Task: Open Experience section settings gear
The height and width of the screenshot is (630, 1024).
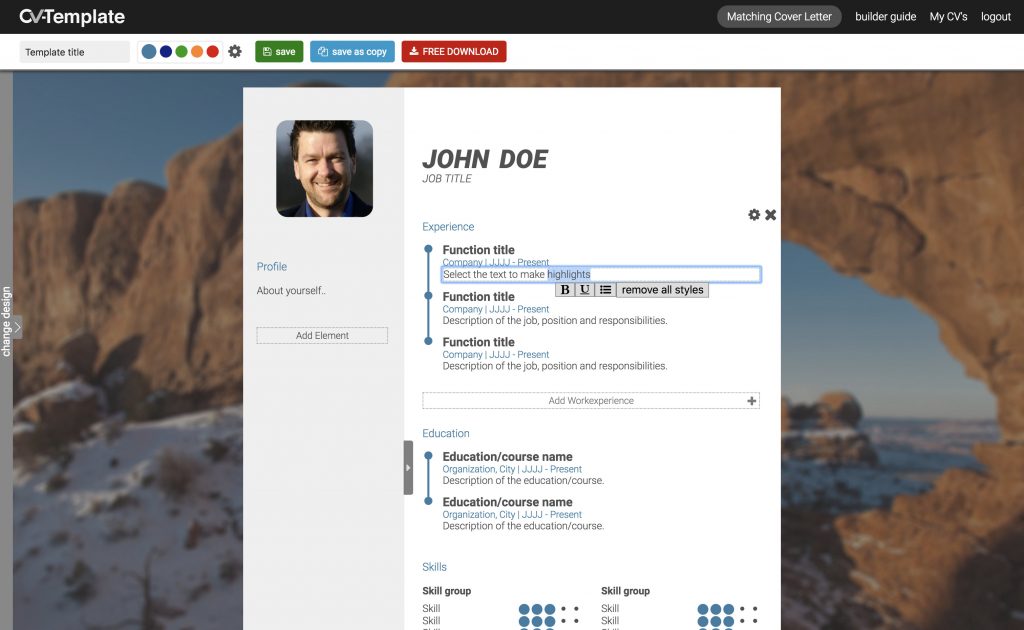Action: [x=754, y=215]
